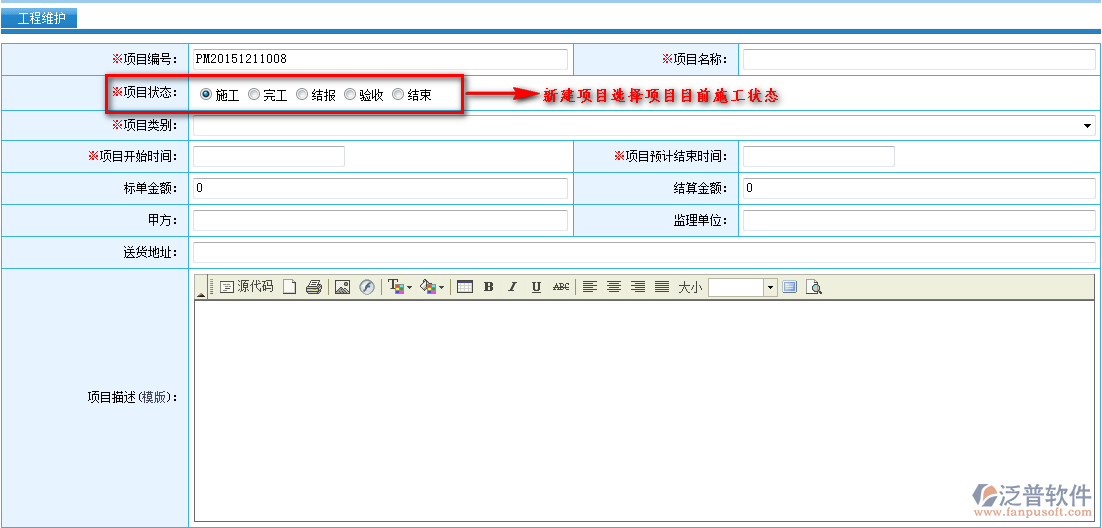Click the 项目预计结束时间 date field

tap(819, 156)
